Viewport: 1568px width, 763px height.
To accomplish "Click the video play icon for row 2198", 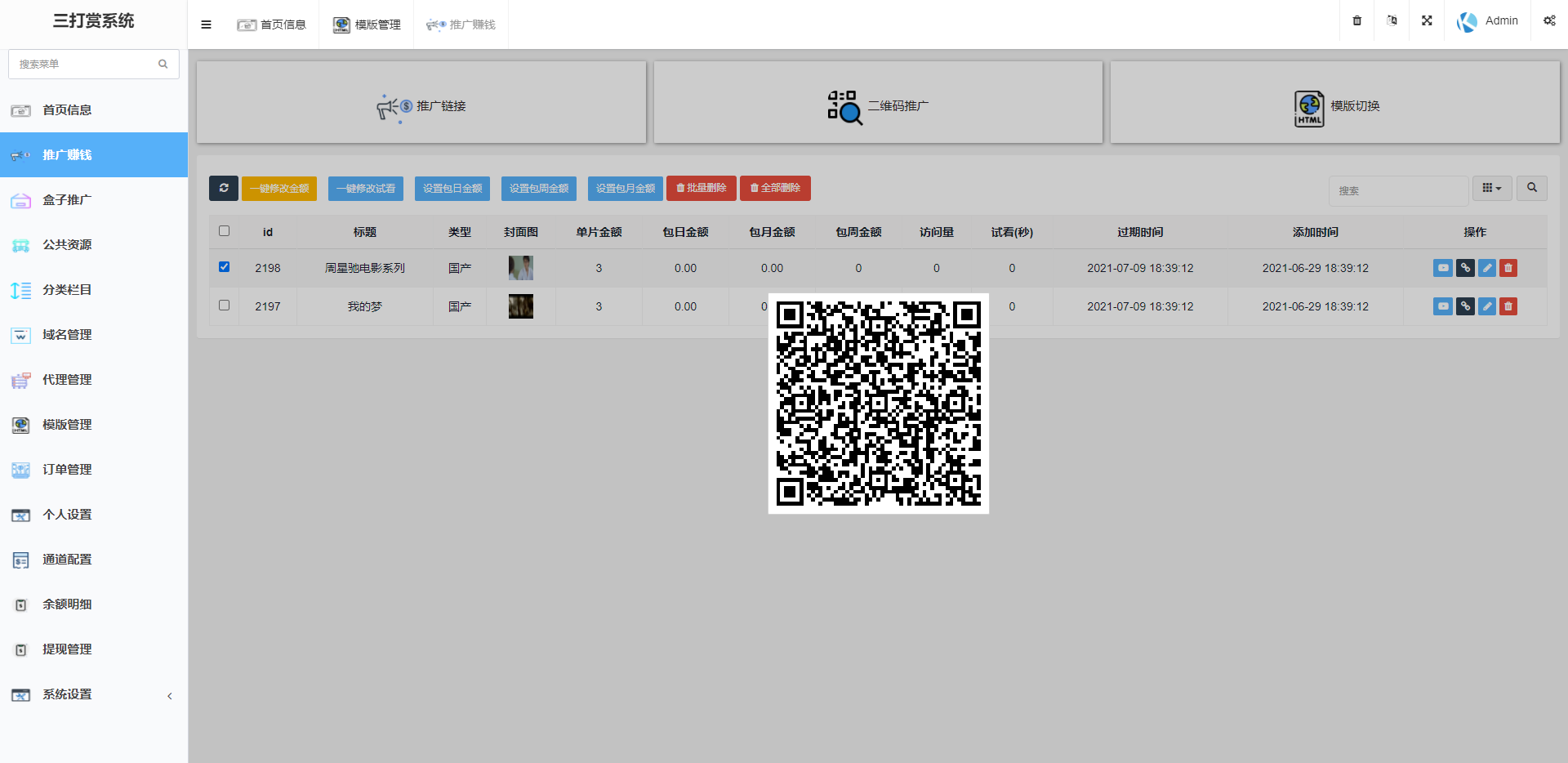I will point(1443,268).
